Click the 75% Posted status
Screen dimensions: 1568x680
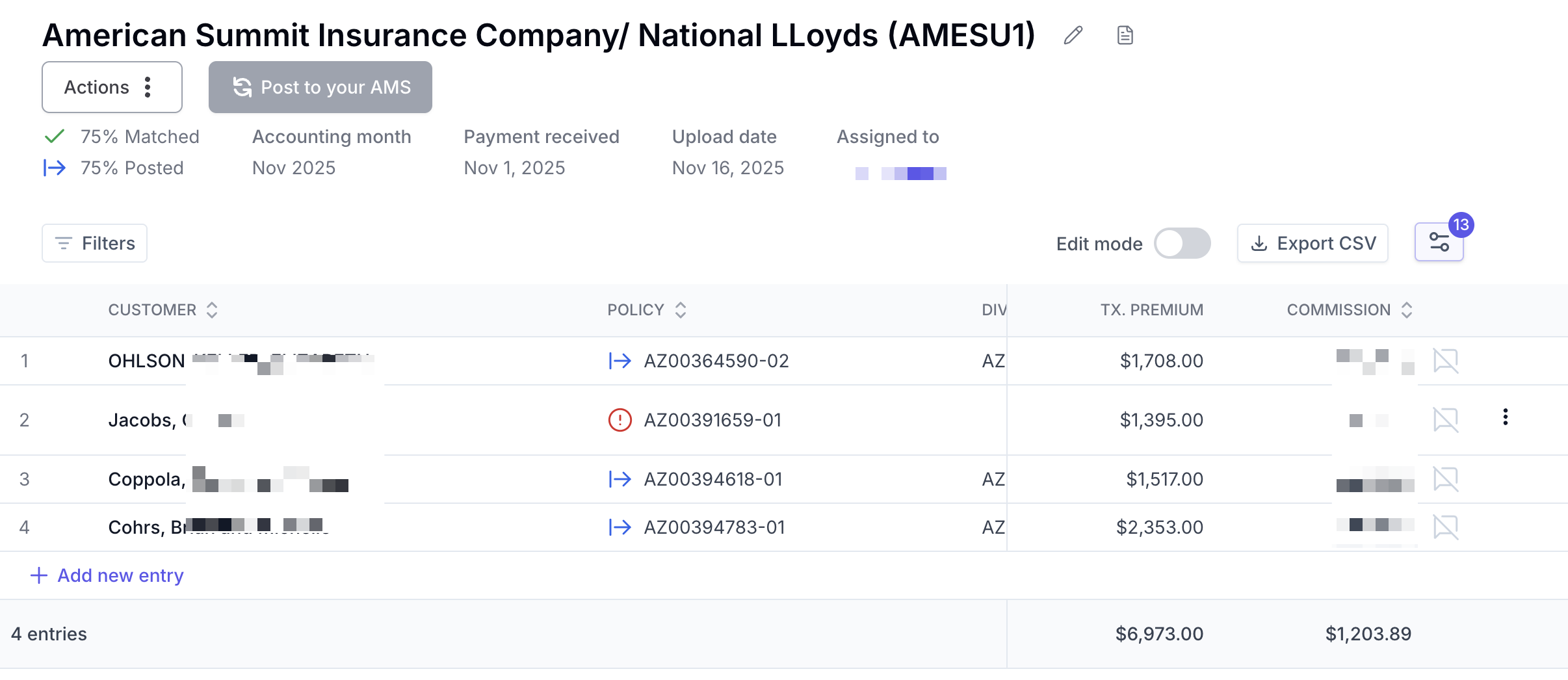click(132, 168)
